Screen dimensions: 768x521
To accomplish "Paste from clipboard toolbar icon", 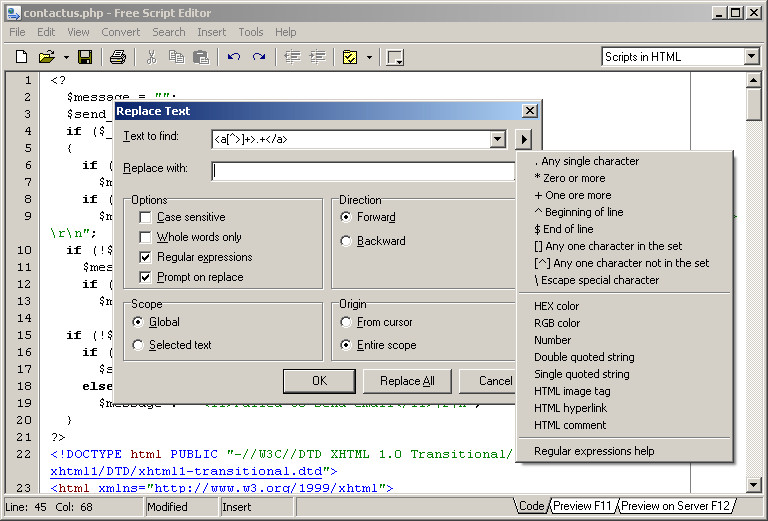I will [201, 57].
